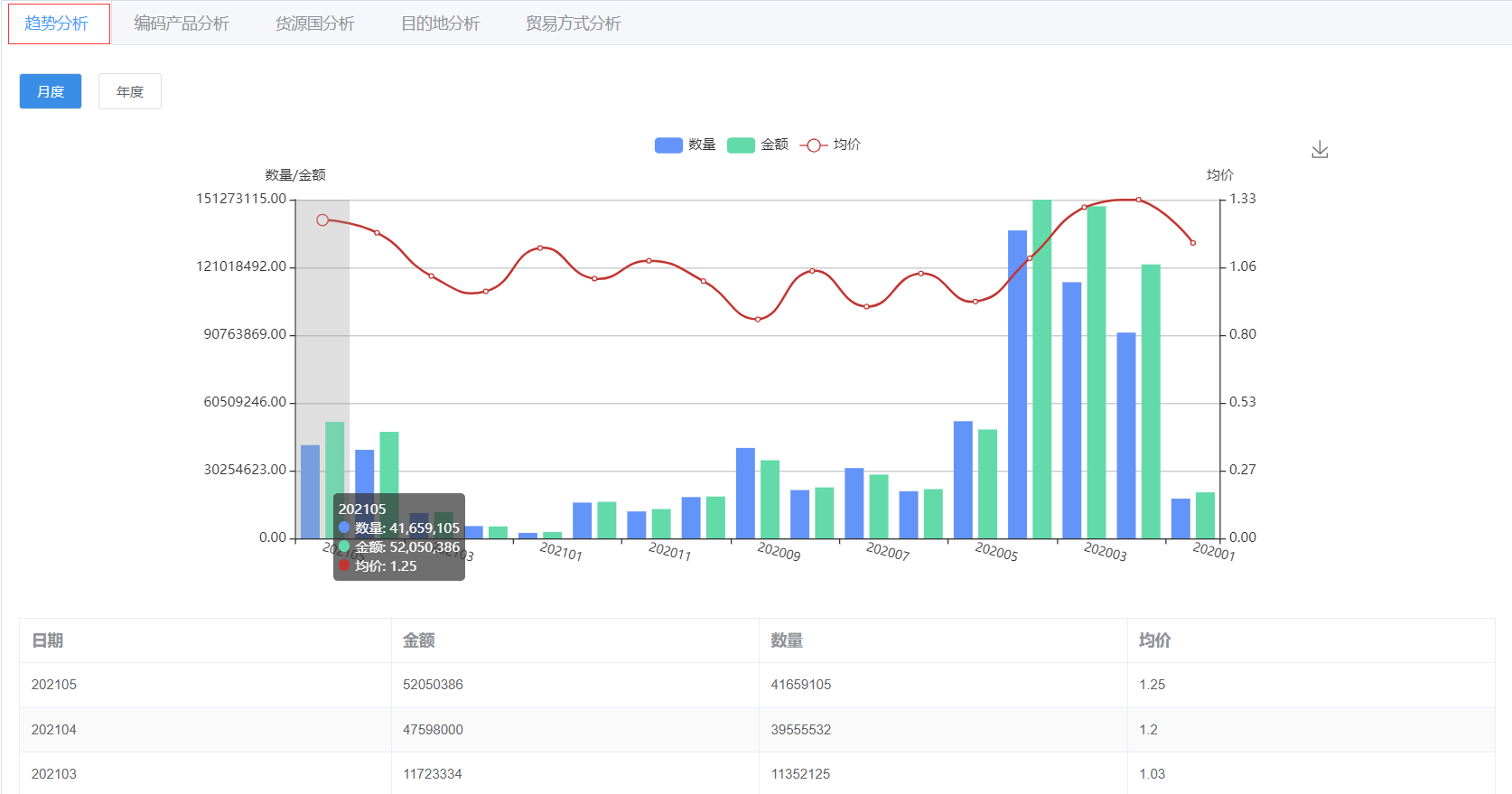Click the 202011 x-axis label

670,552
